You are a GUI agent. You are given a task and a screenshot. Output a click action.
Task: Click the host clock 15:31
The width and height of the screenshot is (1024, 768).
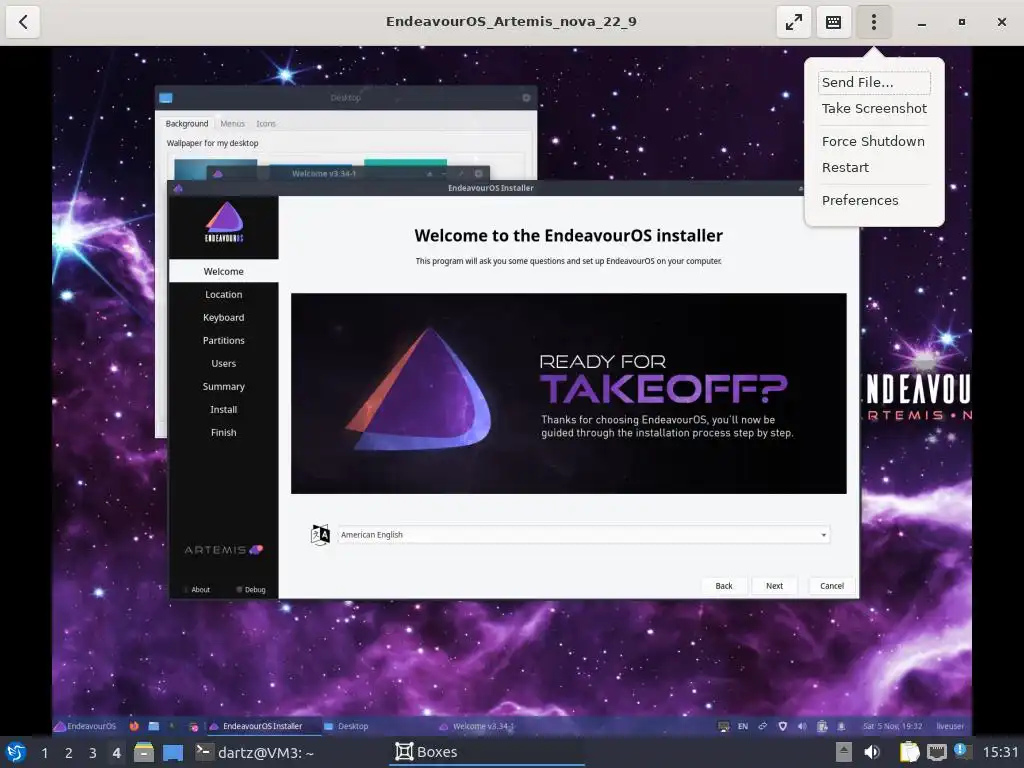click(1000, 752)
